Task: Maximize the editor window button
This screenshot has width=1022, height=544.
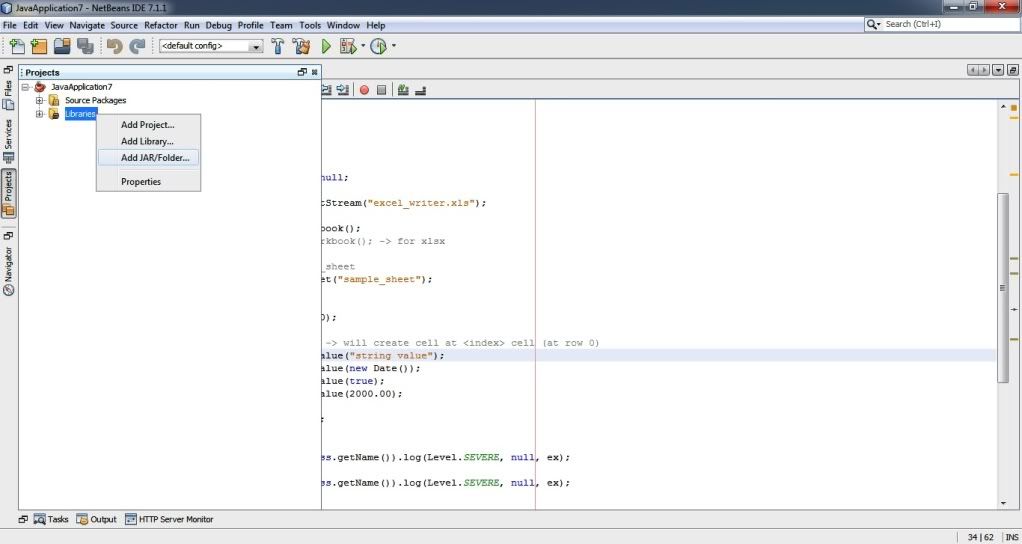Action: (x=1013, y=70)
